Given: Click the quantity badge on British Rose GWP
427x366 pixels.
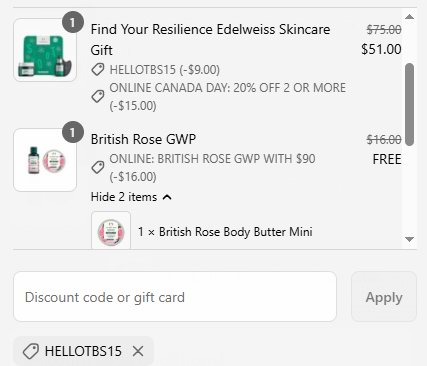Looking at the screenshot, I should tap(72, 132).
